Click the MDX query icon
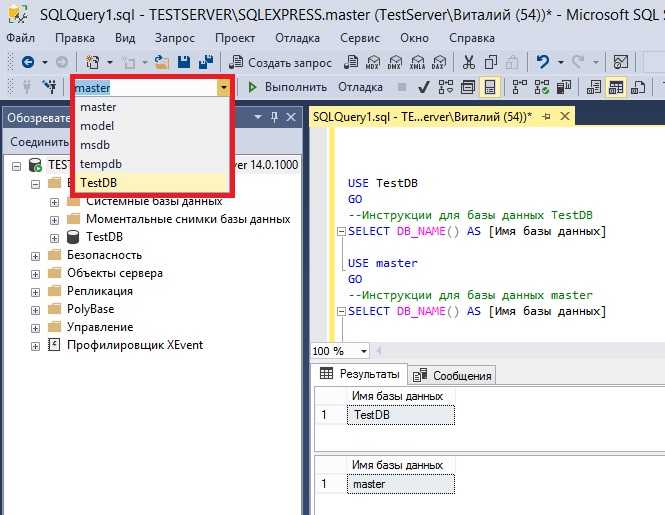 tap(375, 62)
